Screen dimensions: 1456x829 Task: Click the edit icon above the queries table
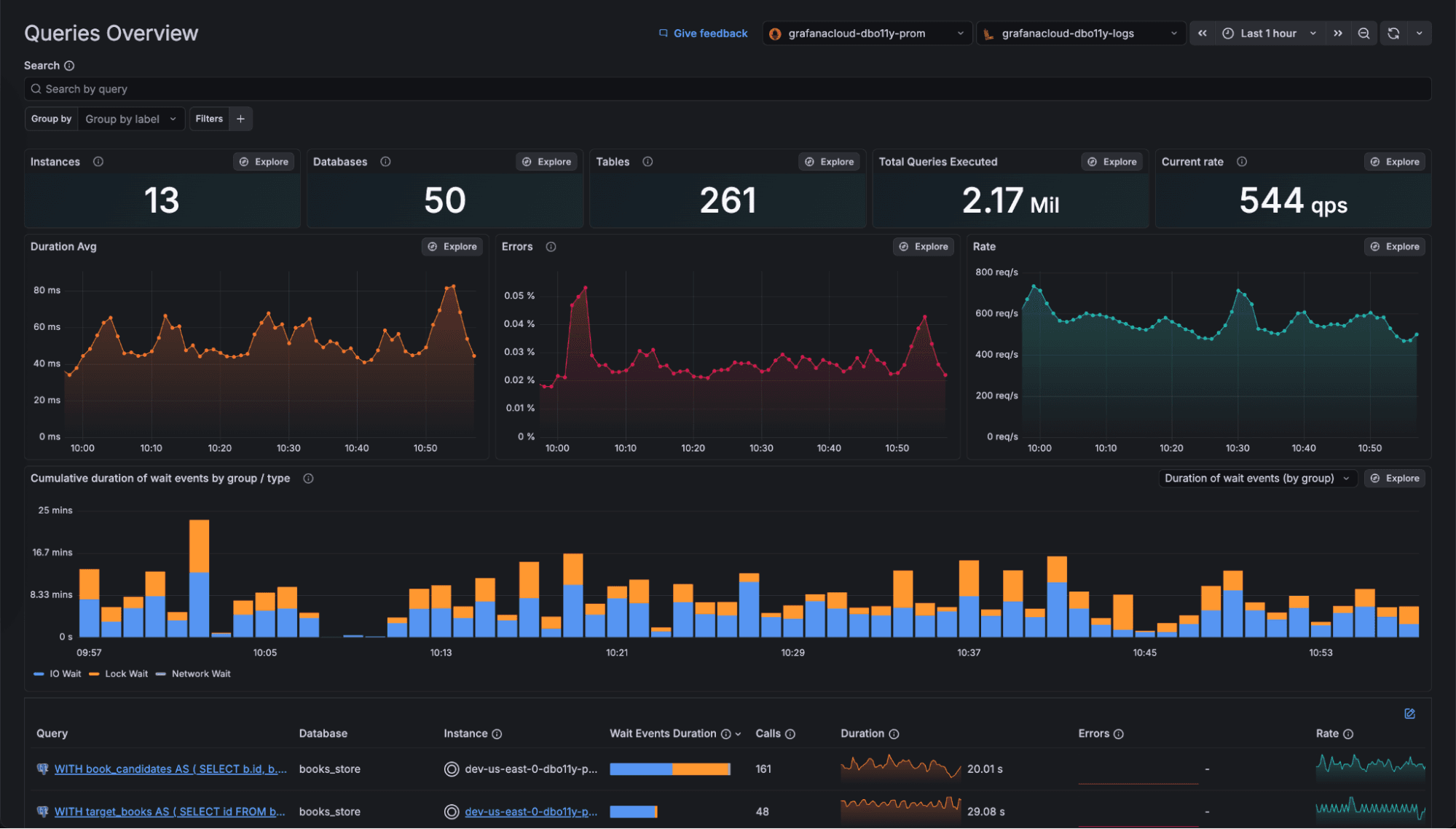coord(1409,713)
